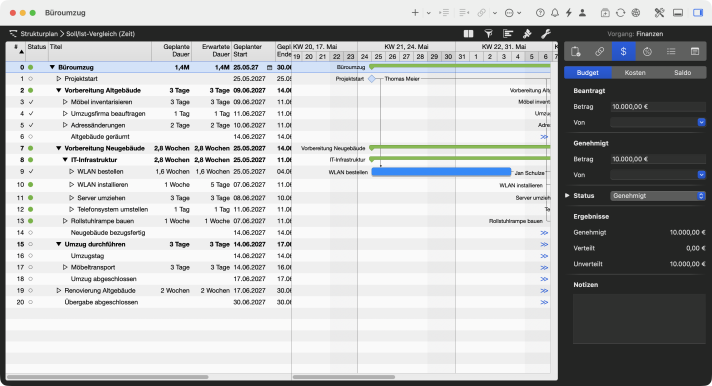
Task: Click the funnel filter icon
Action: [489, 34]
